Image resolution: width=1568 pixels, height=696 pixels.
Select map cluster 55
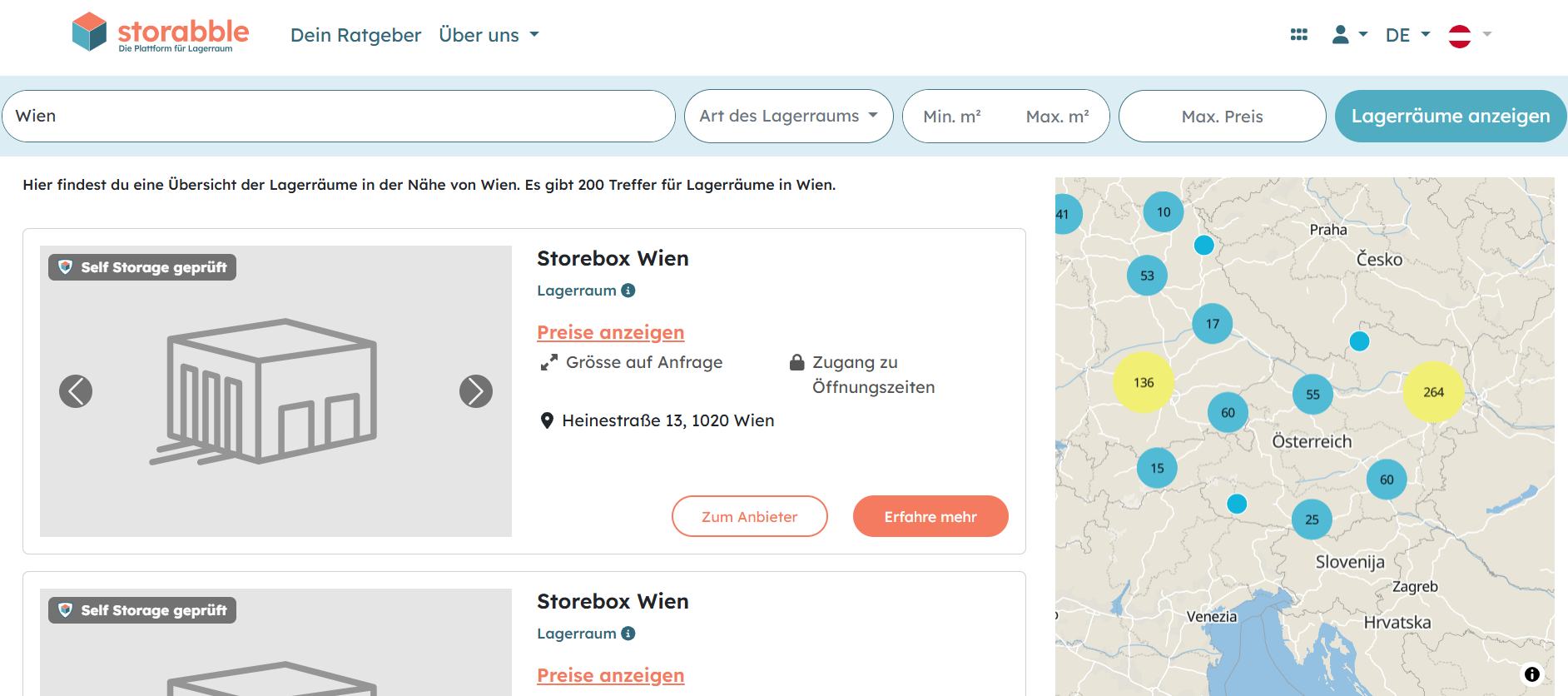(x=1312, y=395)
